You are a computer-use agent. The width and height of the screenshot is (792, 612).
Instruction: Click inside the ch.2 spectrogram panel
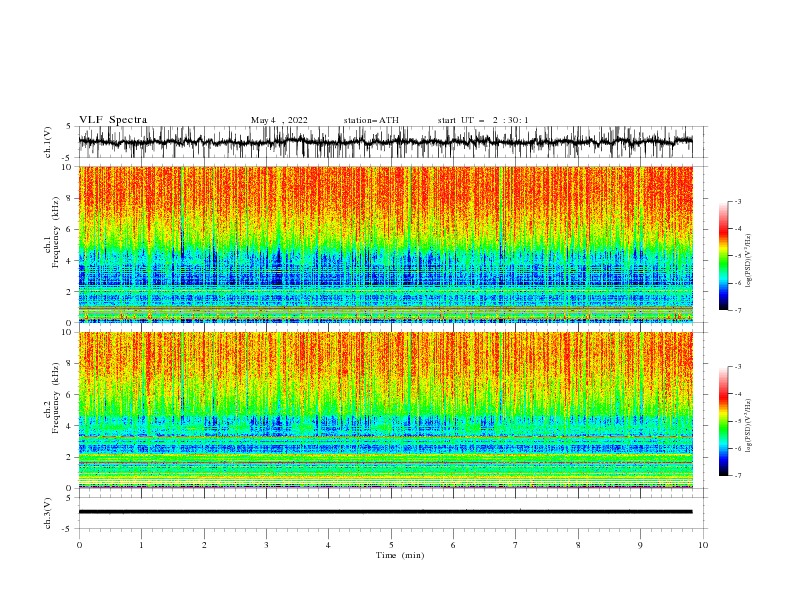click(385, 410)
